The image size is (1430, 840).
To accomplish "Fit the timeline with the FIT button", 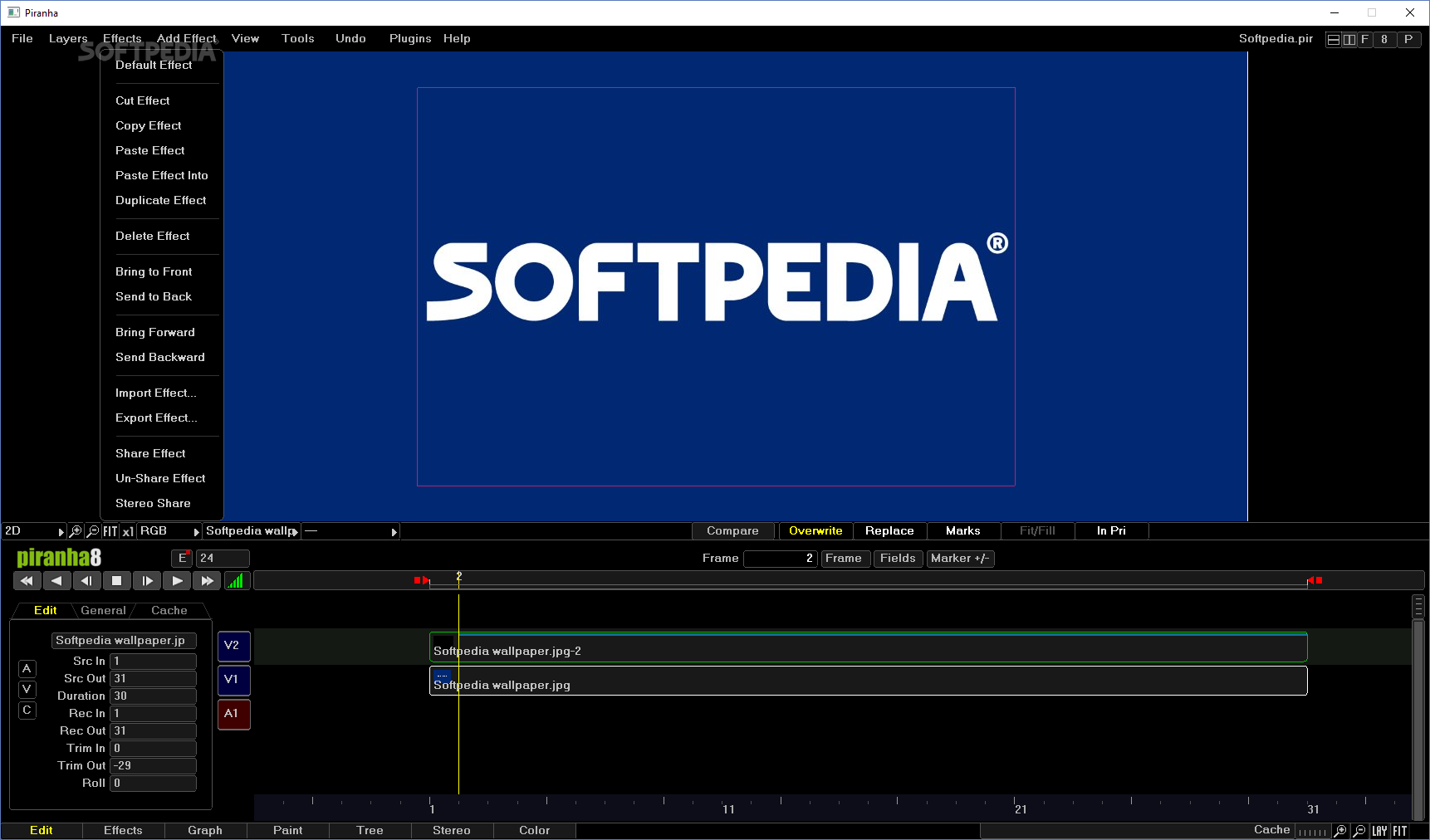I will point(1400,831).
